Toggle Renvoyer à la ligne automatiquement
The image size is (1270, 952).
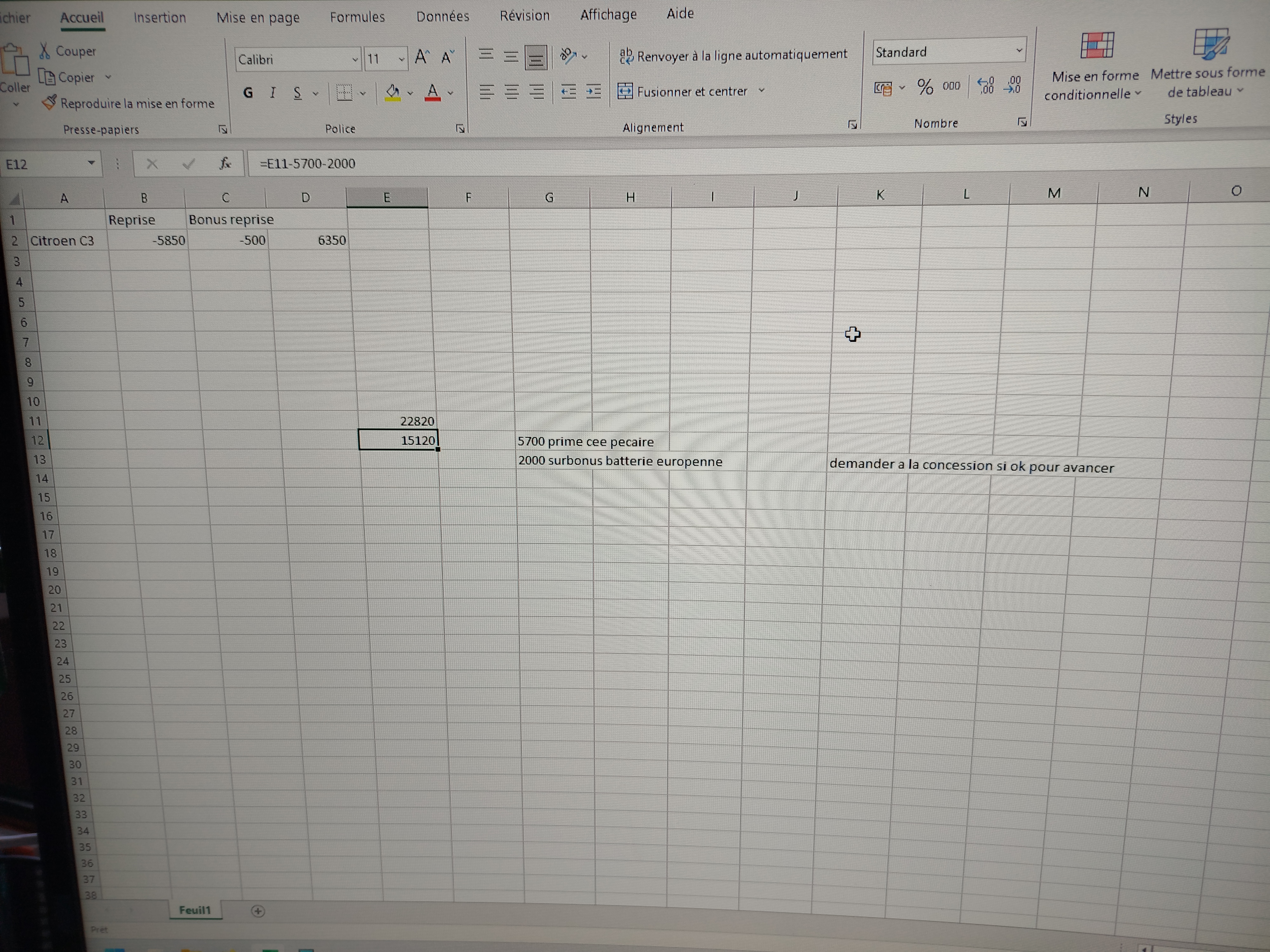tap(734, 55)
